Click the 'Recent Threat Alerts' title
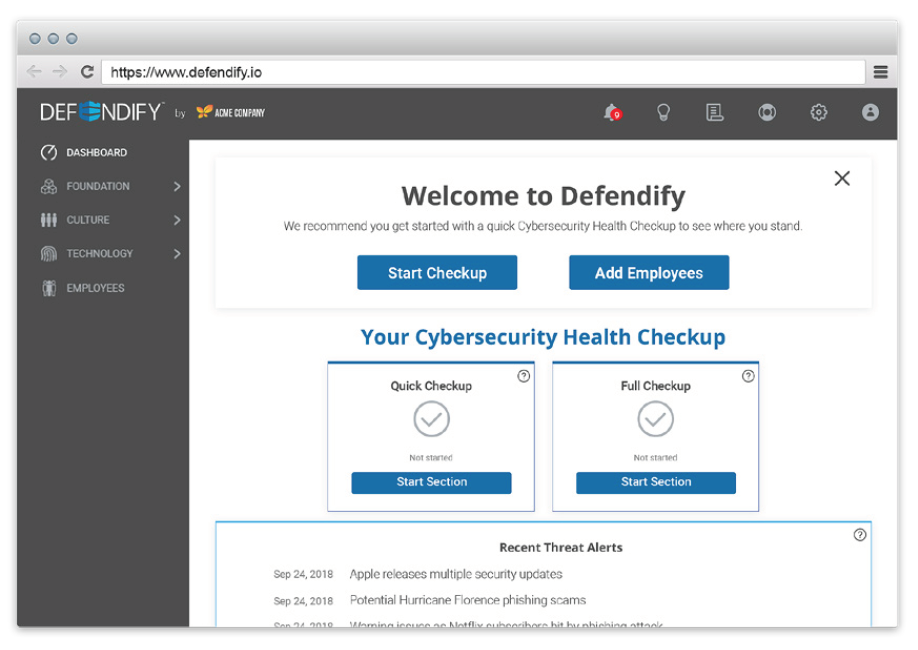 click(x=561, y=547)
